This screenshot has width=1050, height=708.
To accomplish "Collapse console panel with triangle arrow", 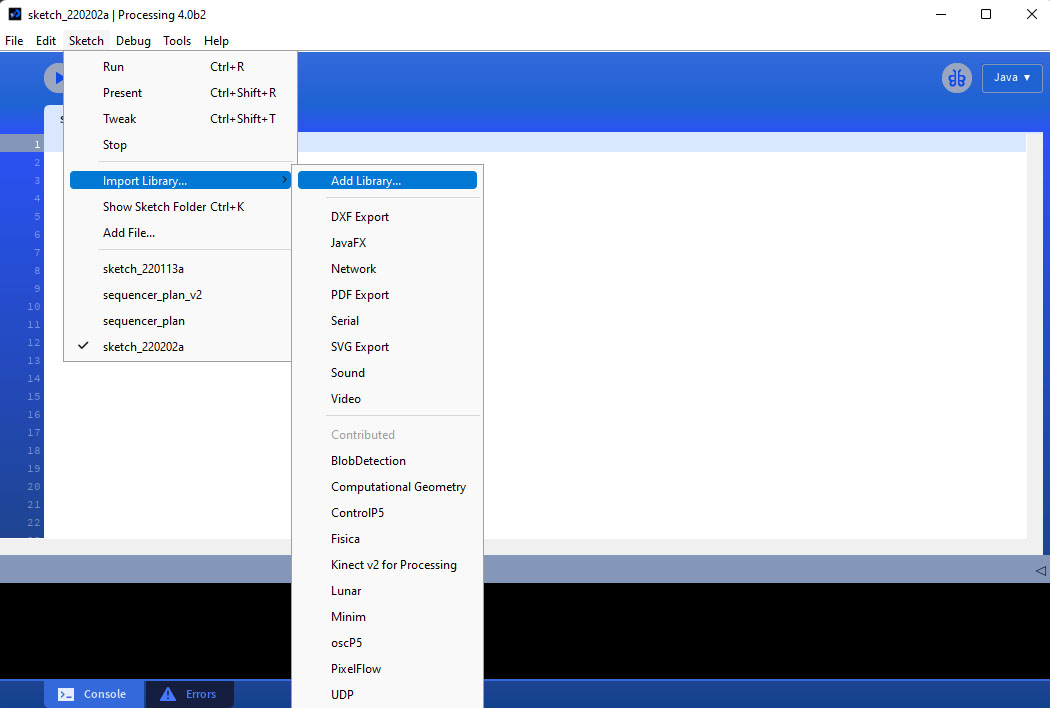I will [x=1040, y=570].
